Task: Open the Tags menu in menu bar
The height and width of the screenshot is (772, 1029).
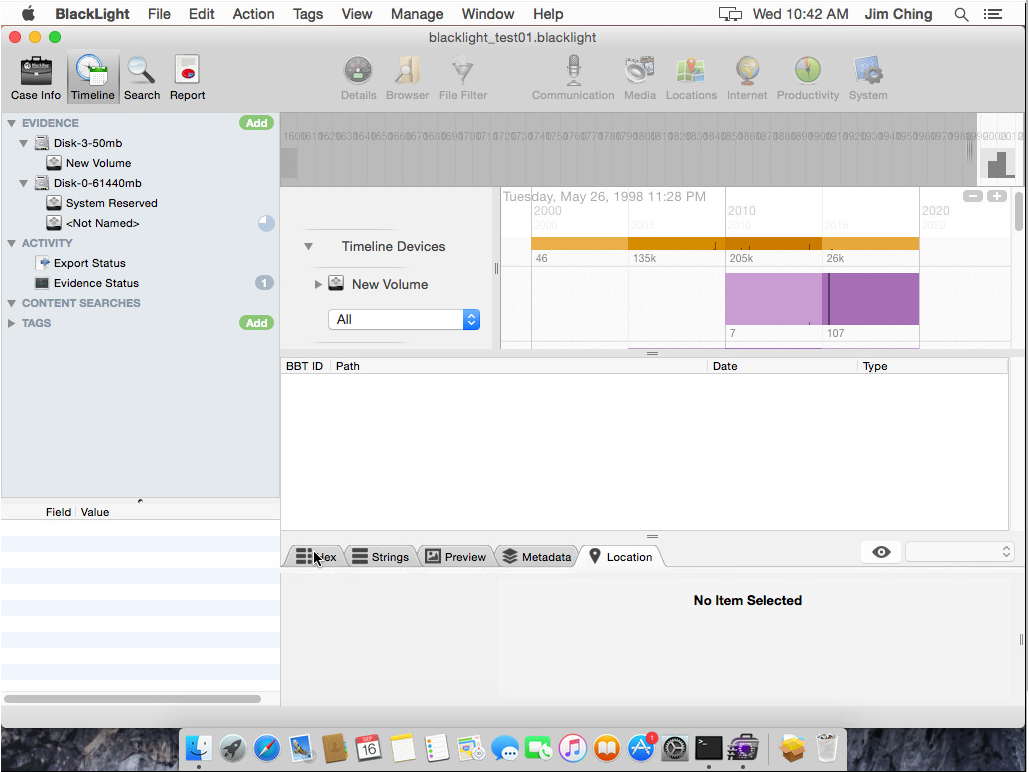Action: (308, 14)
